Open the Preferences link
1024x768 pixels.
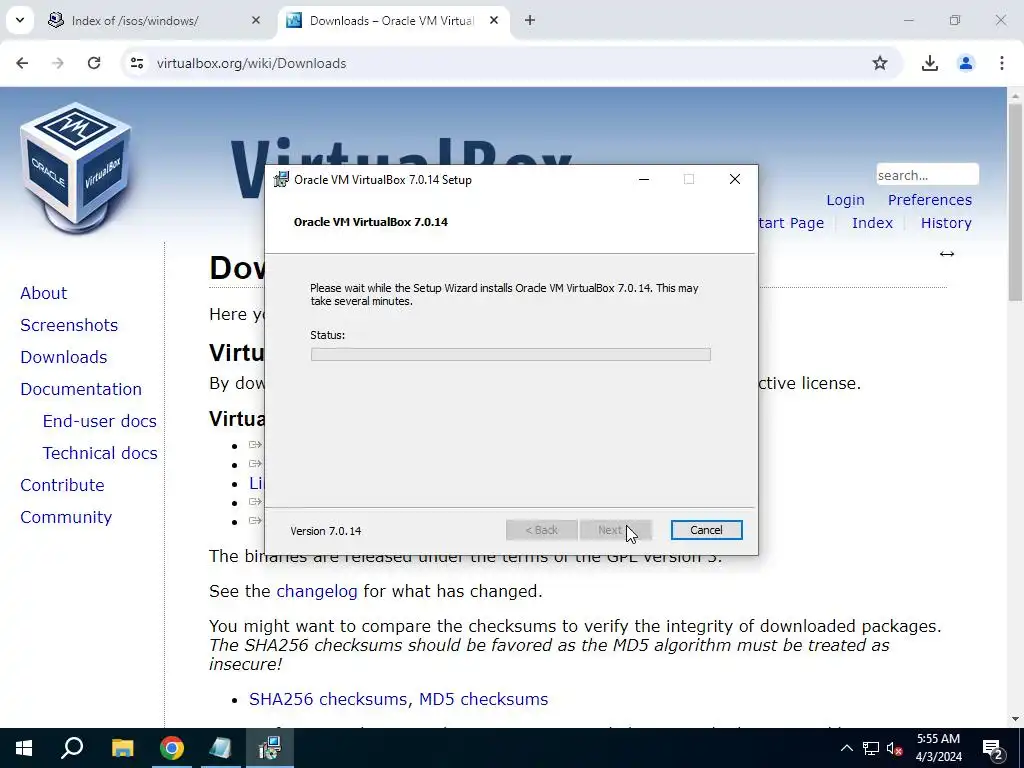(929, 200)
